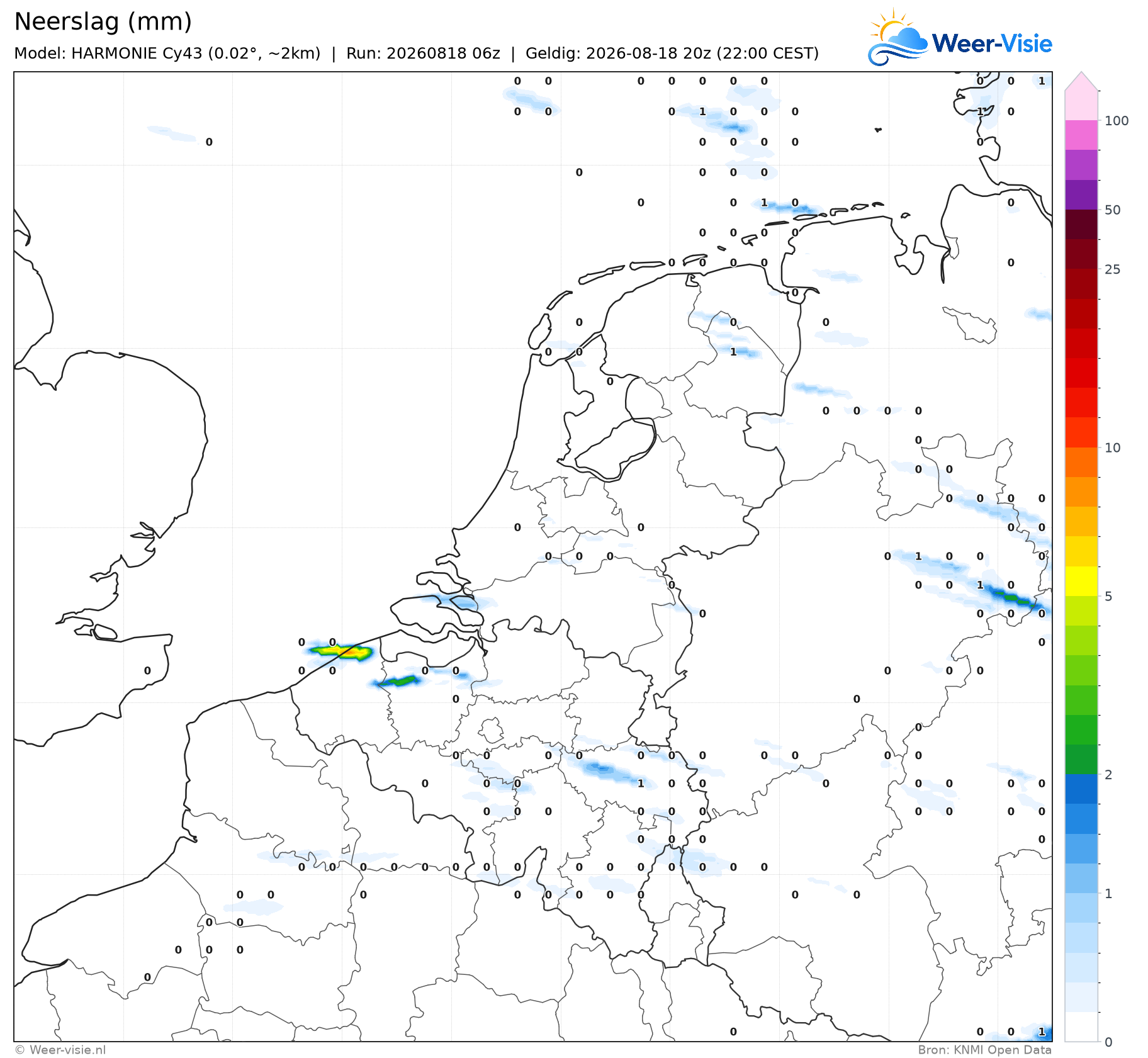The width and height of the screenshot is (1148, 1058).
Task: Select the green 2 mm legend swatch
Action: pos(1081,760)
